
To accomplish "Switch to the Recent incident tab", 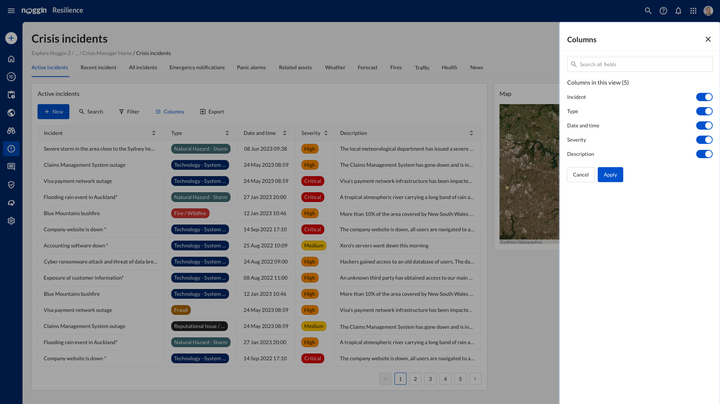I will 98,67.
